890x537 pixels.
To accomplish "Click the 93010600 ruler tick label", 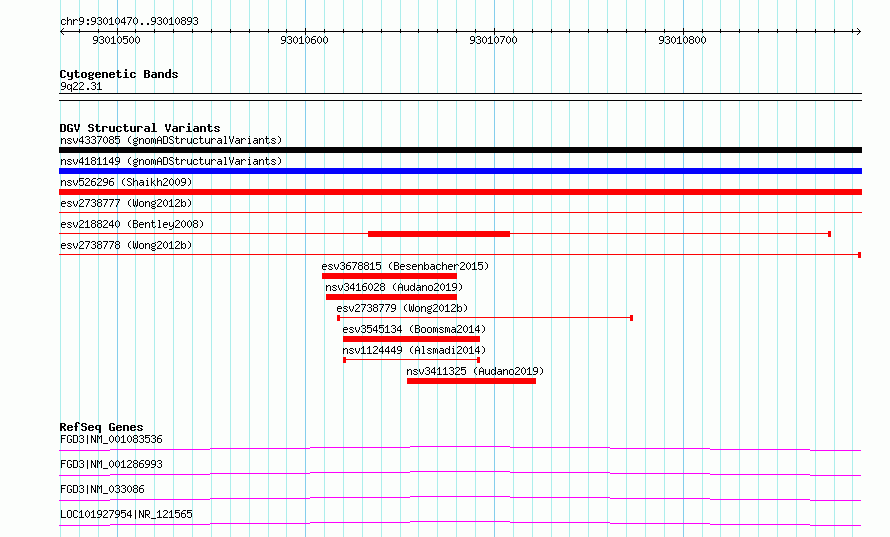I will coord(304,40).
